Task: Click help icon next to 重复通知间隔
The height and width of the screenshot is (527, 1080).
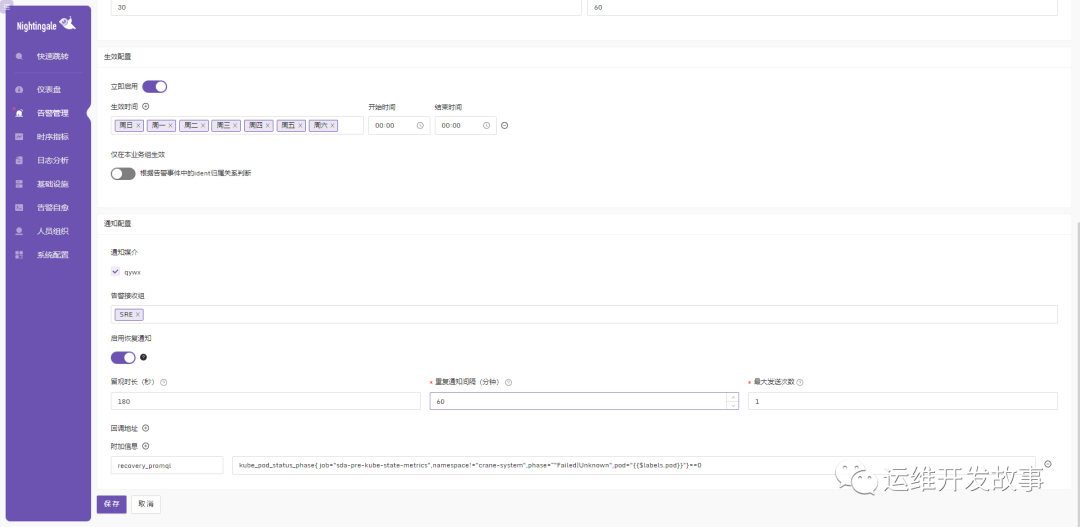Action: pos(508,382)
